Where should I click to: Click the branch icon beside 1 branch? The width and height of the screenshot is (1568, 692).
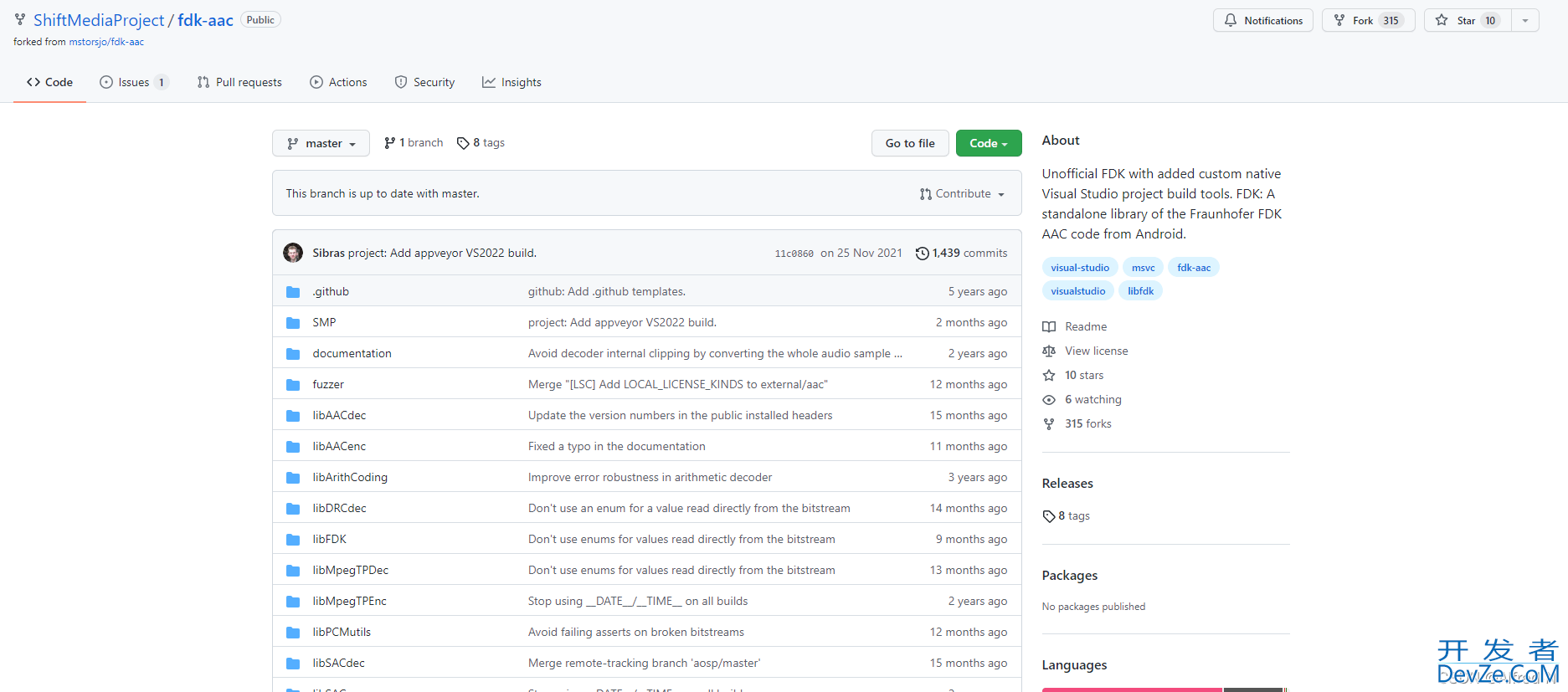(389, 143)
